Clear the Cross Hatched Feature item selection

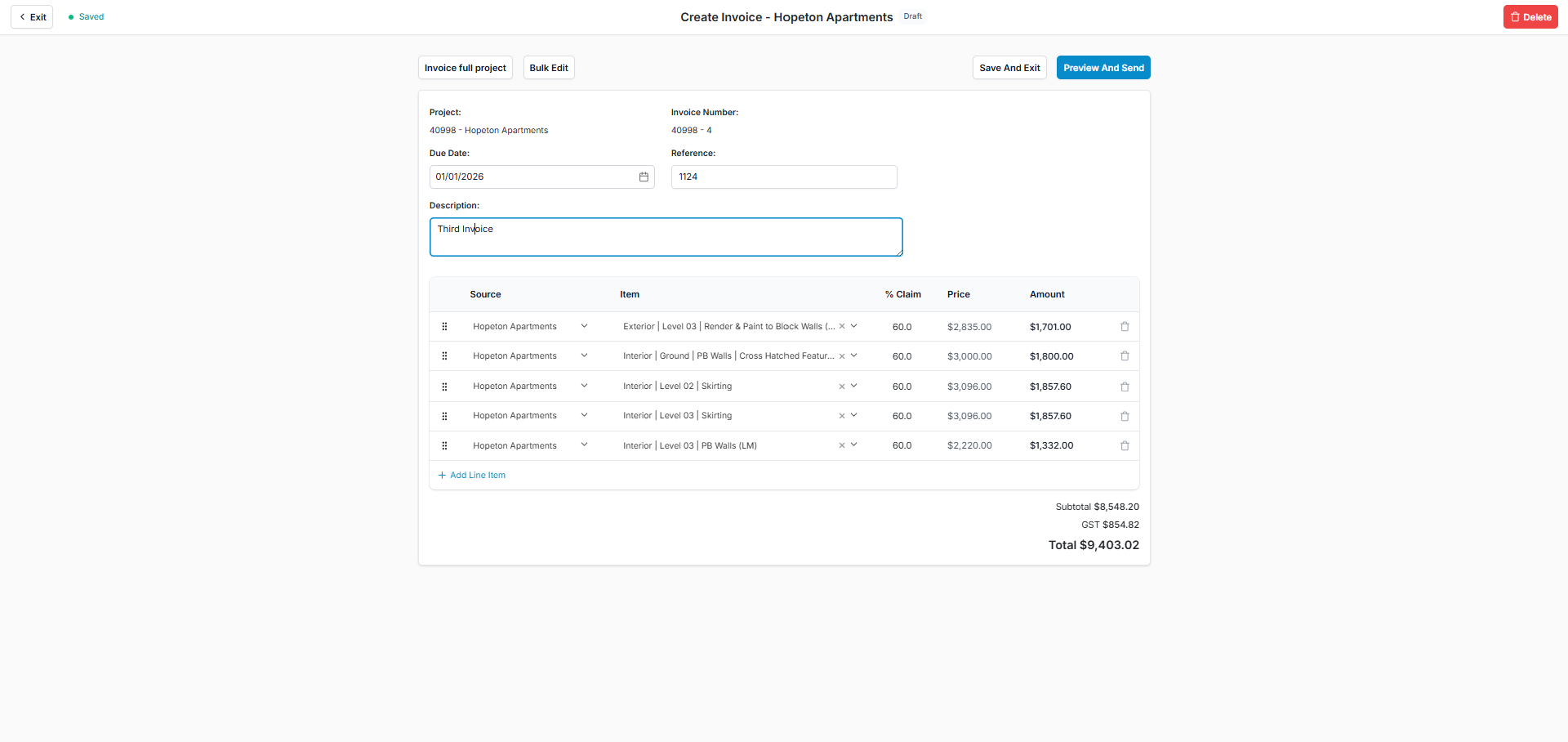[841, 356]
